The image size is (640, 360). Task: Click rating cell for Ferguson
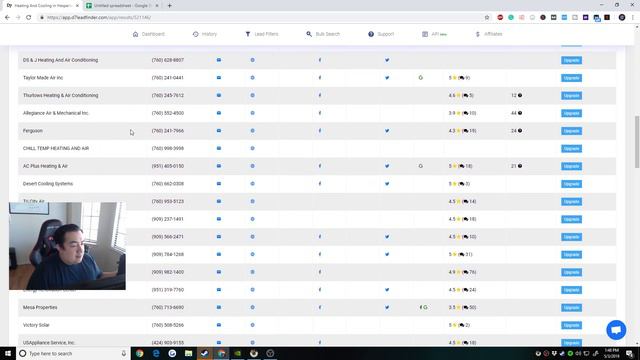[x=462, y=131]
